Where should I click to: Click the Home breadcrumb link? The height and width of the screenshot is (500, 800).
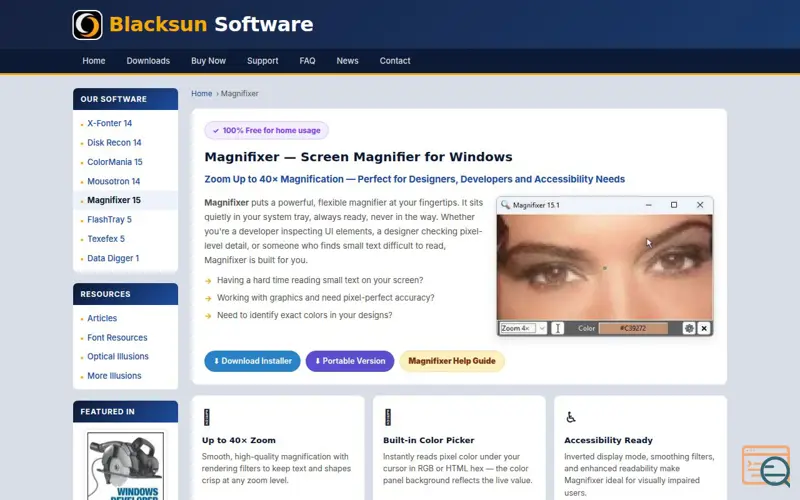[x=202, y=93]
